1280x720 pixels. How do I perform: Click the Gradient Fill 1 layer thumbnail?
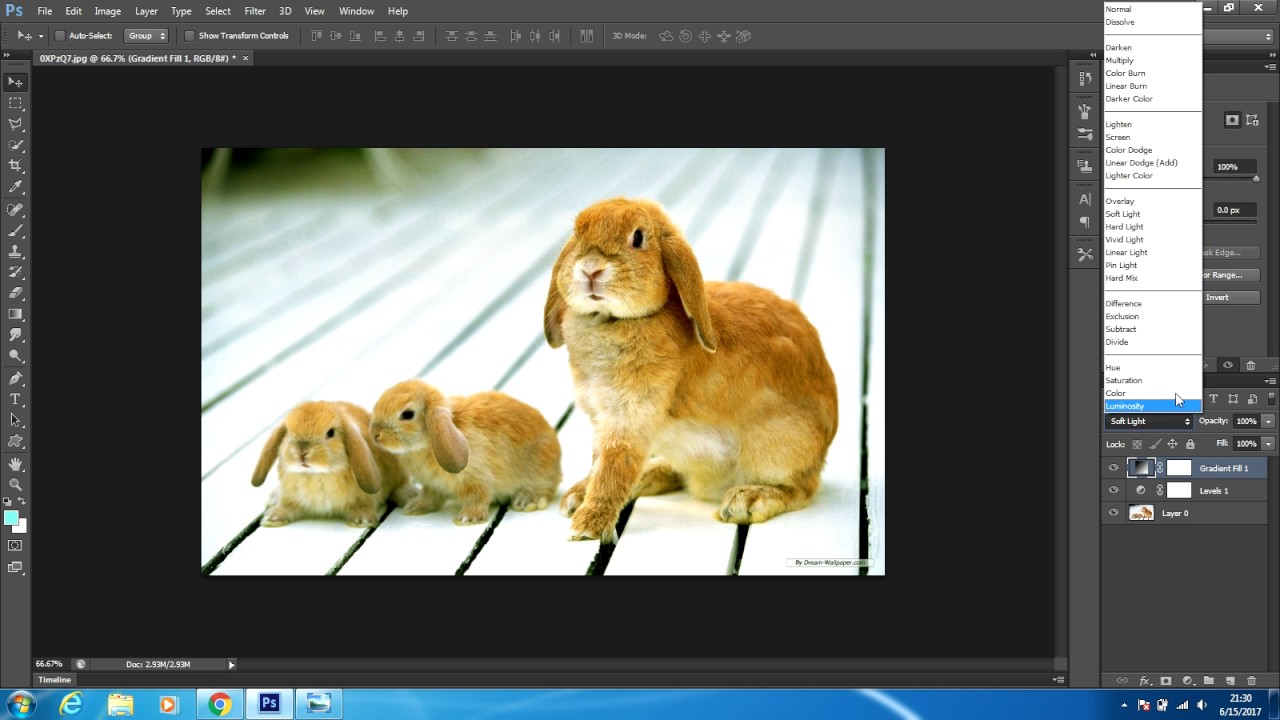(x=1141, y=468)
